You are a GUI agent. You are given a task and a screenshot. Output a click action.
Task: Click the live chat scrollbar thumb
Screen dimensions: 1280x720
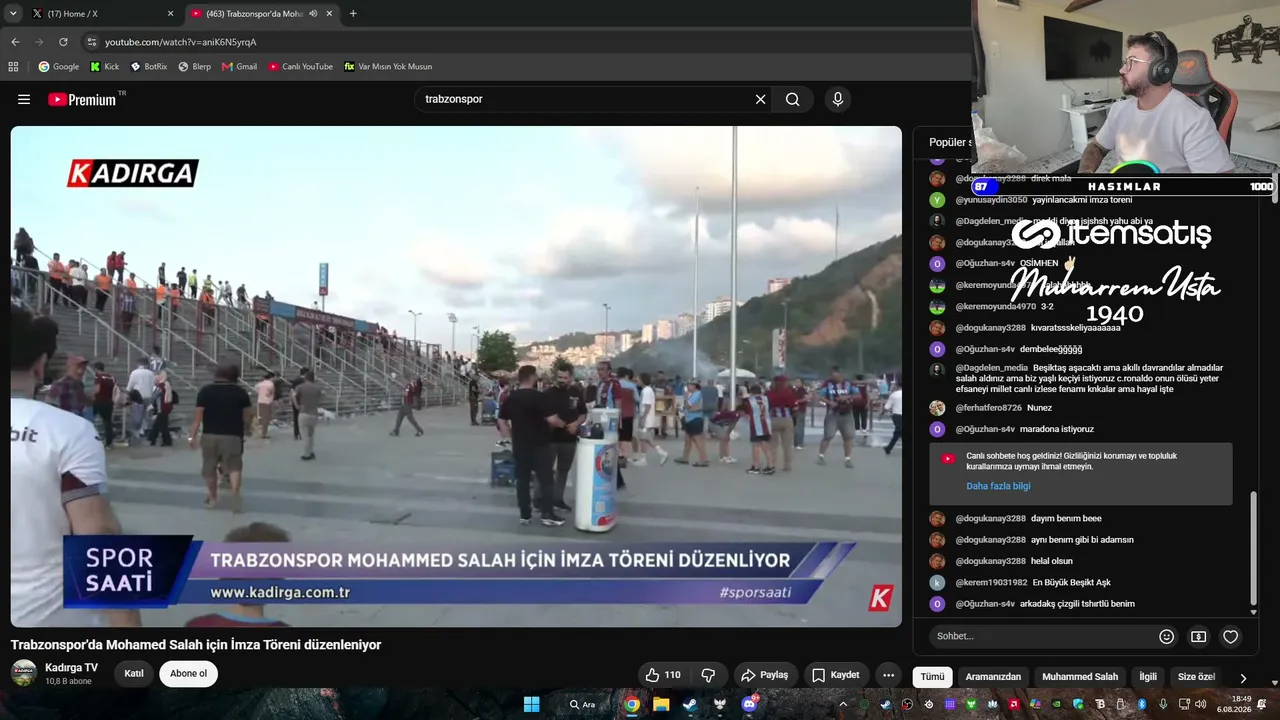point(1254,548)
